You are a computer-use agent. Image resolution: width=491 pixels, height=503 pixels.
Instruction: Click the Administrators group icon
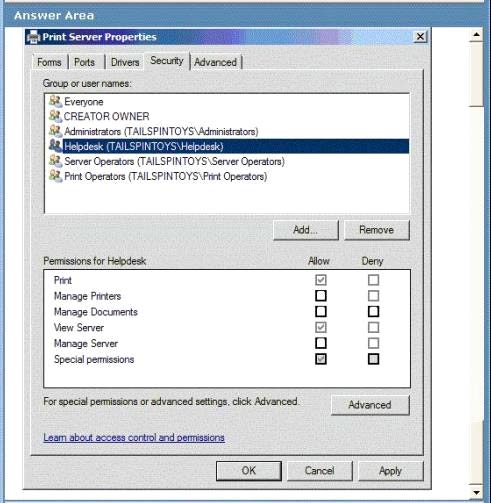(x=55, y=131)
